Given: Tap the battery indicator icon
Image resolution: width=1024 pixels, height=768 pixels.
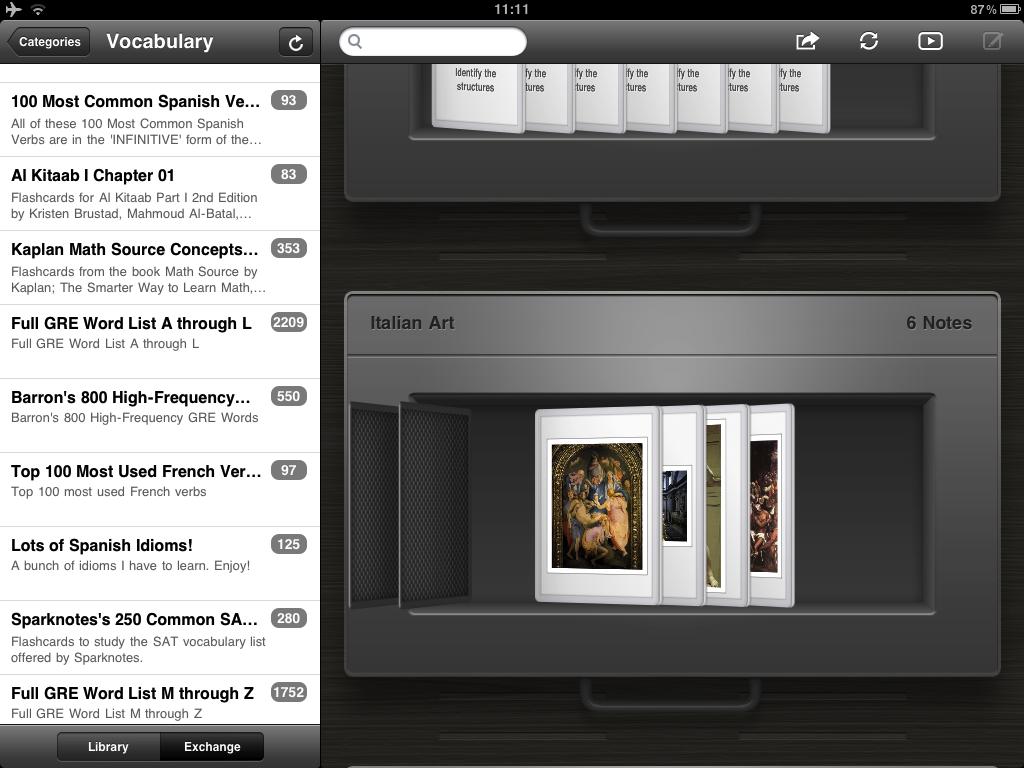Looking at the screenshot, I should [1009, 9].
